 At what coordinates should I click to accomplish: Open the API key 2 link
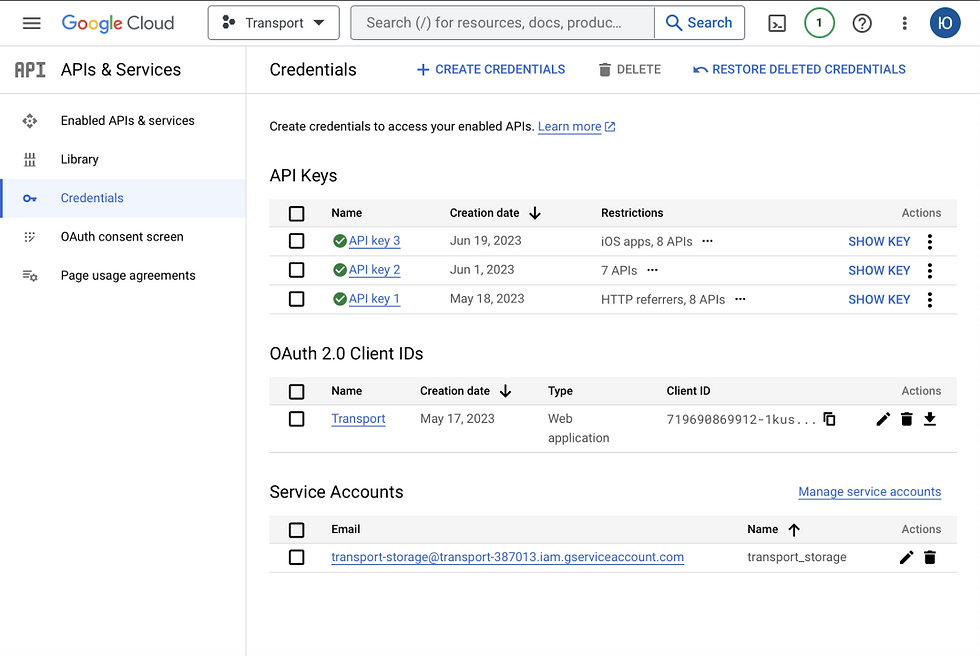tap(374, 270)
